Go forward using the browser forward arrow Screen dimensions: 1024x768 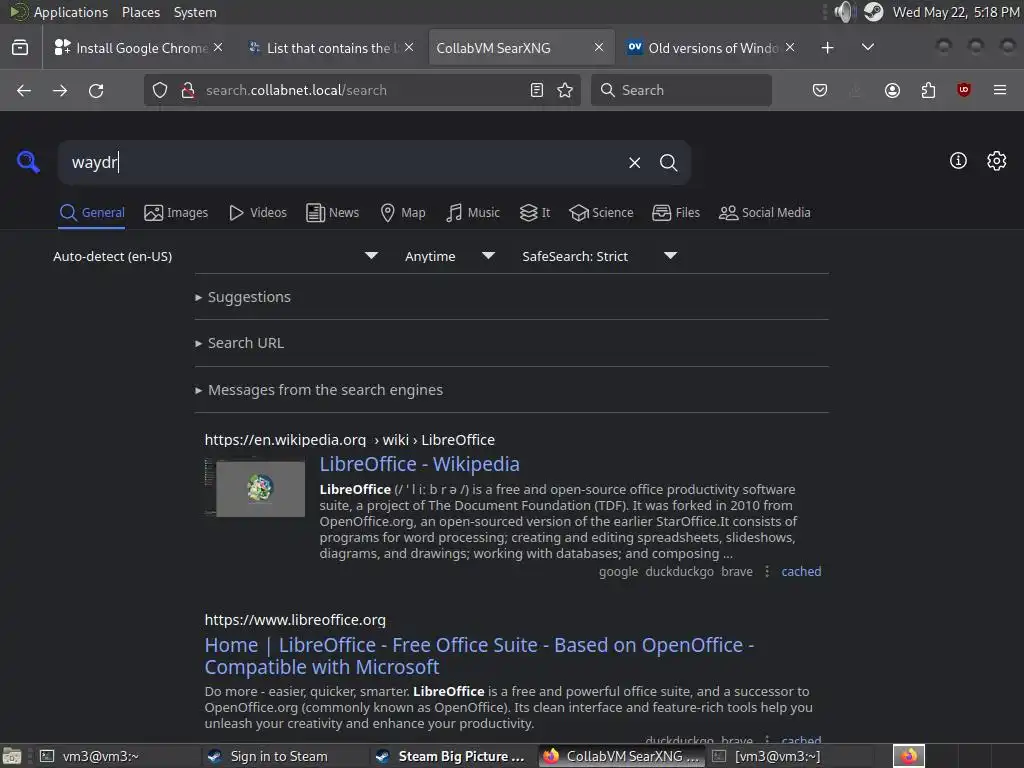click(x=60, y=91)
